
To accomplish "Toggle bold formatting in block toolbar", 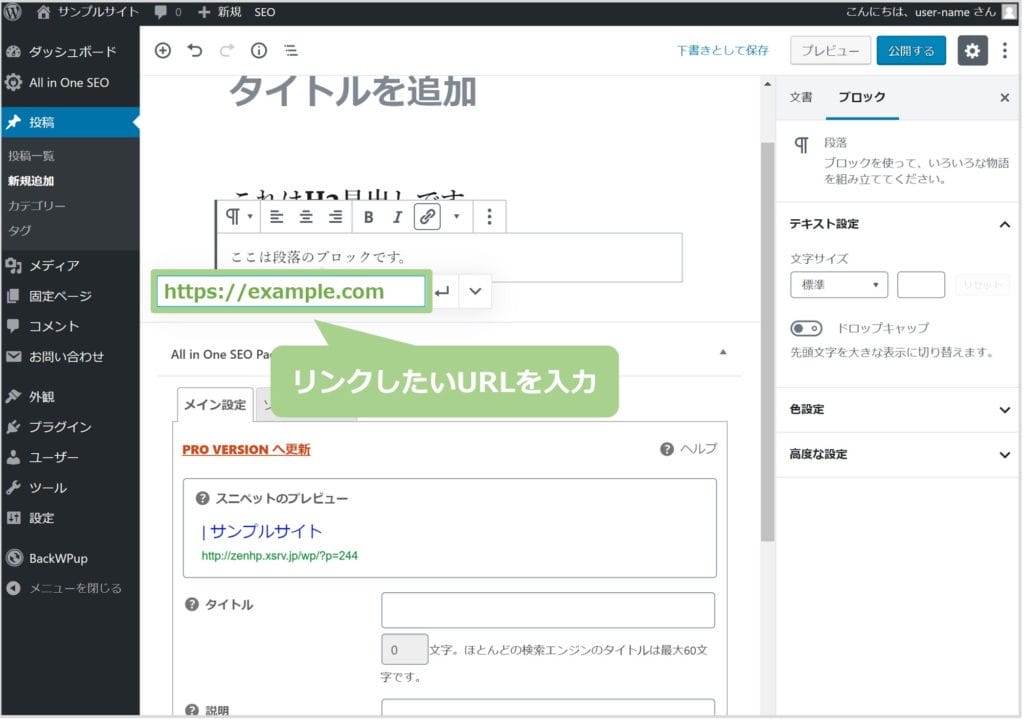I will pyautogui.click(x=368, y=217).
